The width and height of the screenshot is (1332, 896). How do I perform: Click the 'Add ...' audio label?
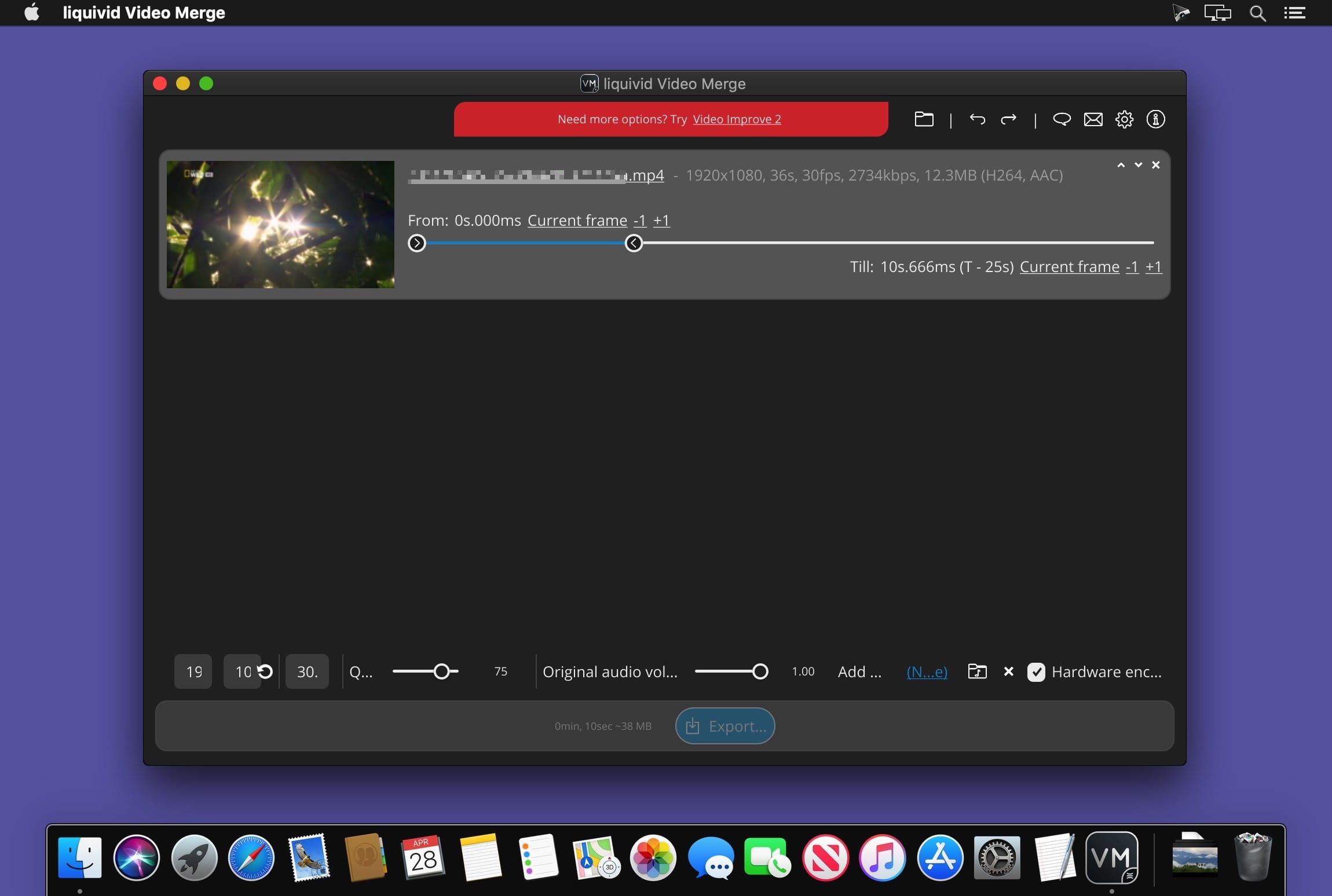pos(859,671)
